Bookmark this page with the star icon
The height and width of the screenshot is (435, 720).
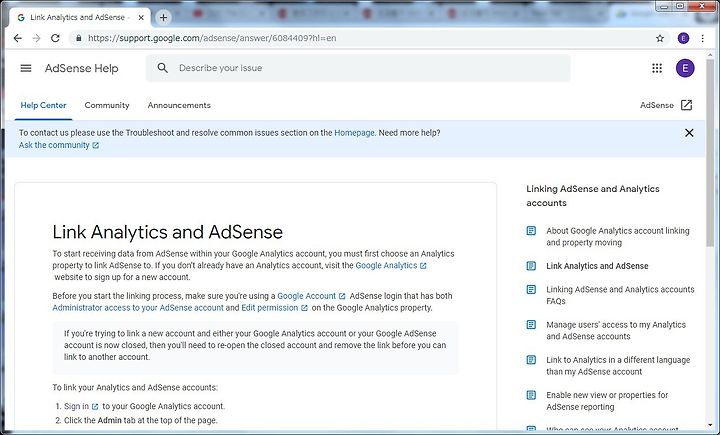click(x=660, y=38)
